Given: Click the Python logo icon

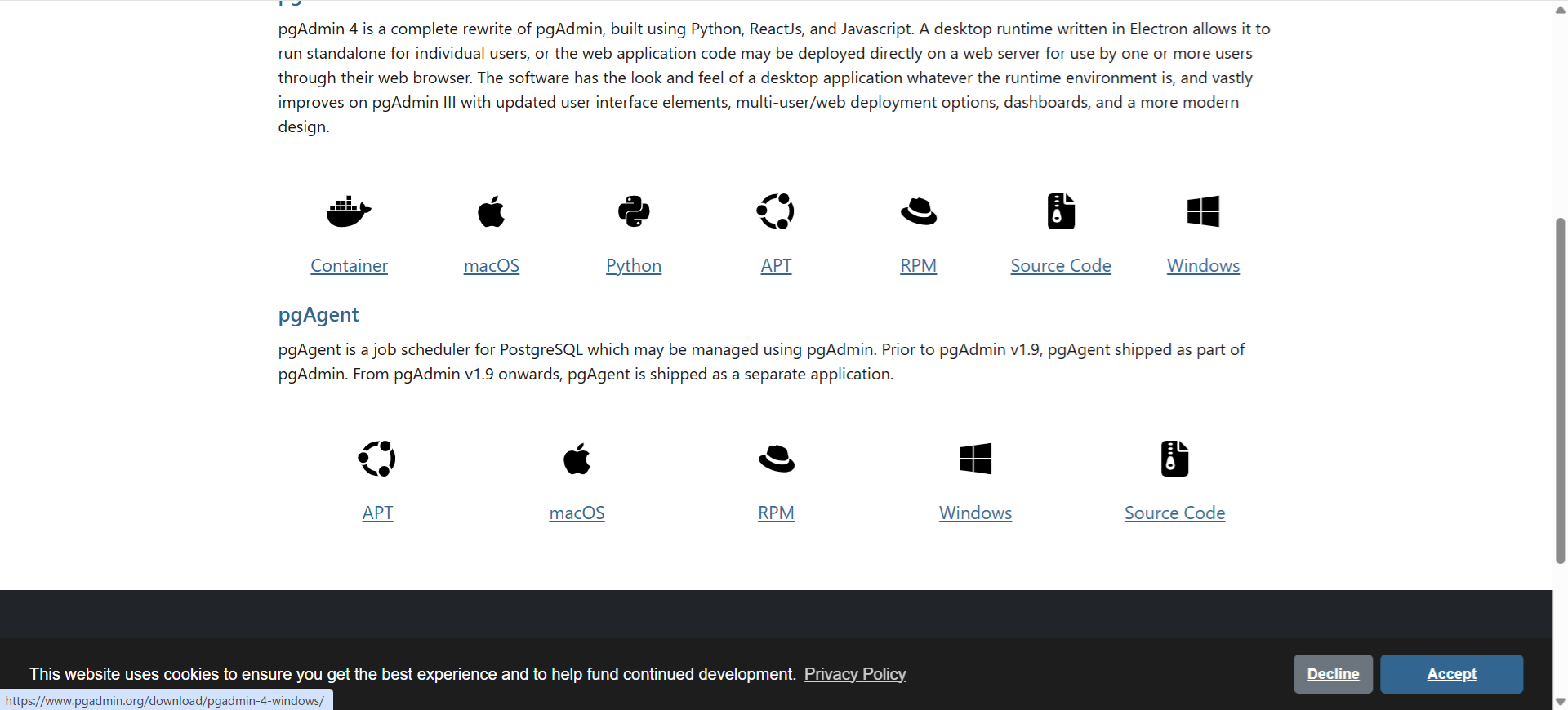Looking at the screenshot, I should tap(634, 211).
